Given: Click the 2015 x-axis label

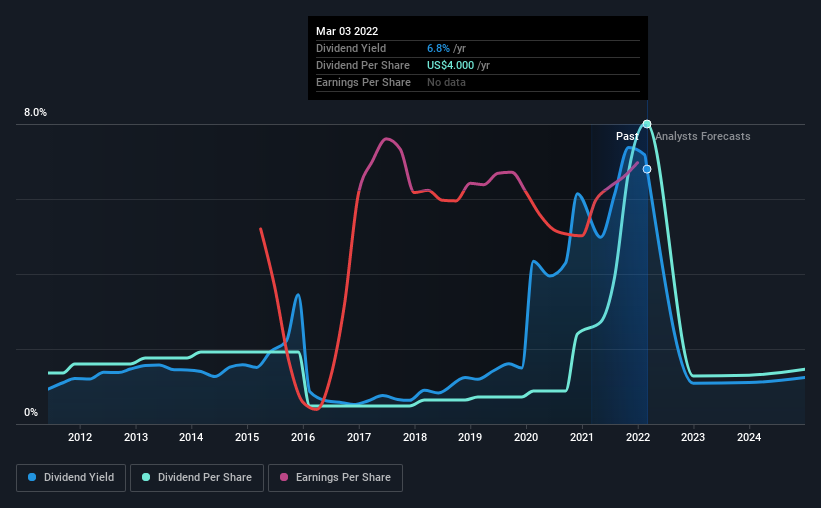Looking at the screenshot, I should [247, 437].
